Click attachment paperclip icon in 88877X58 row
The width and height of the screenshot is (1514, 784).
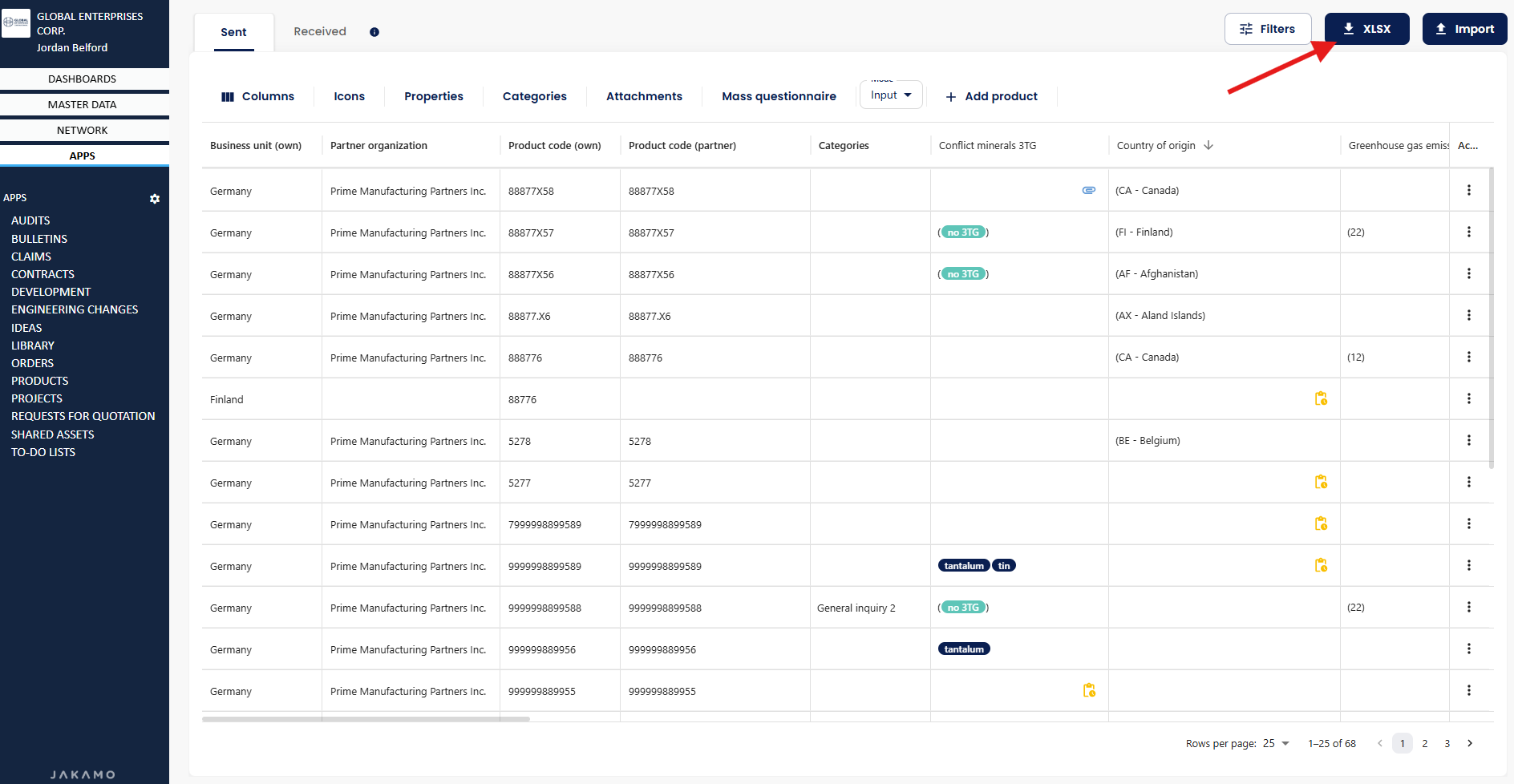coord(1088,191)
